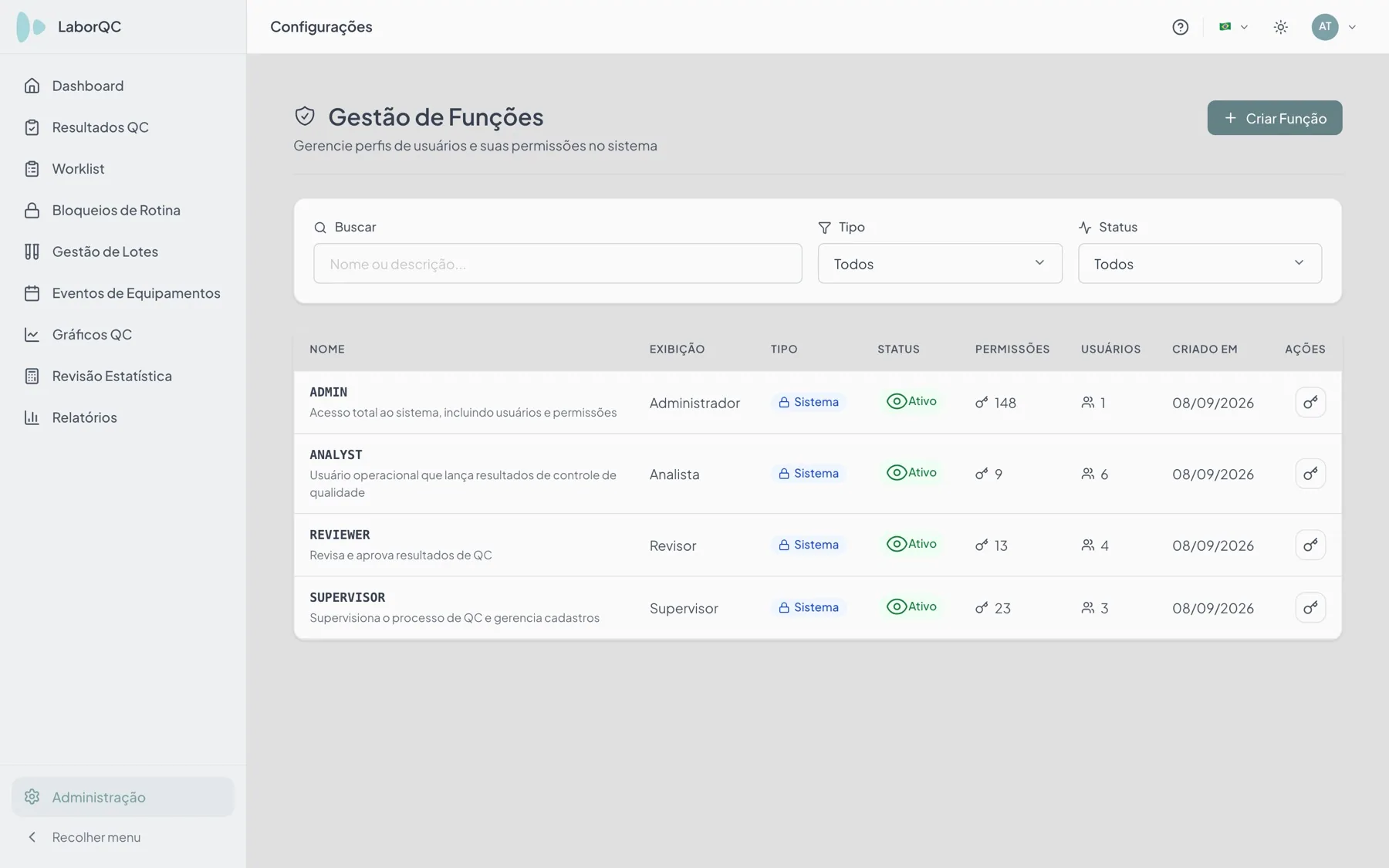Click the Buscar search input field
Screen dimensions: 1389x868
(x=558, y=264)
